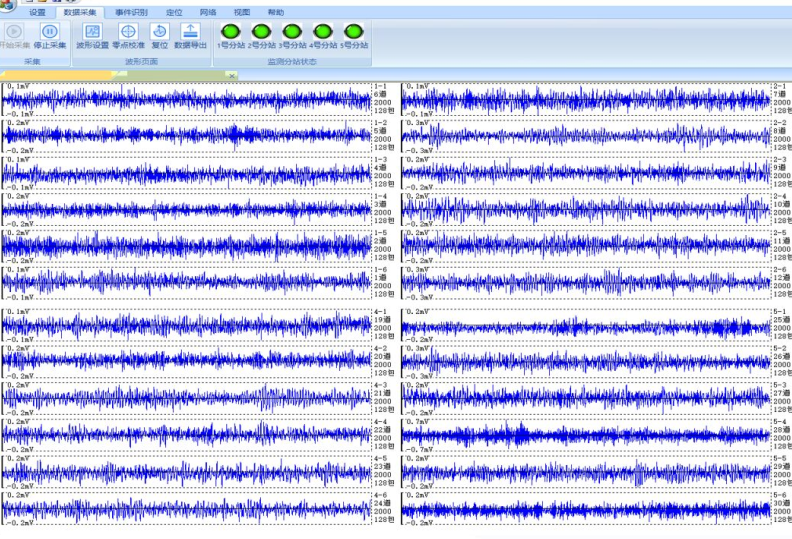Viewport: 792px width, 539px height.
Task: Select the channel 1-5 waveform trace
Action: pos(187,246)
